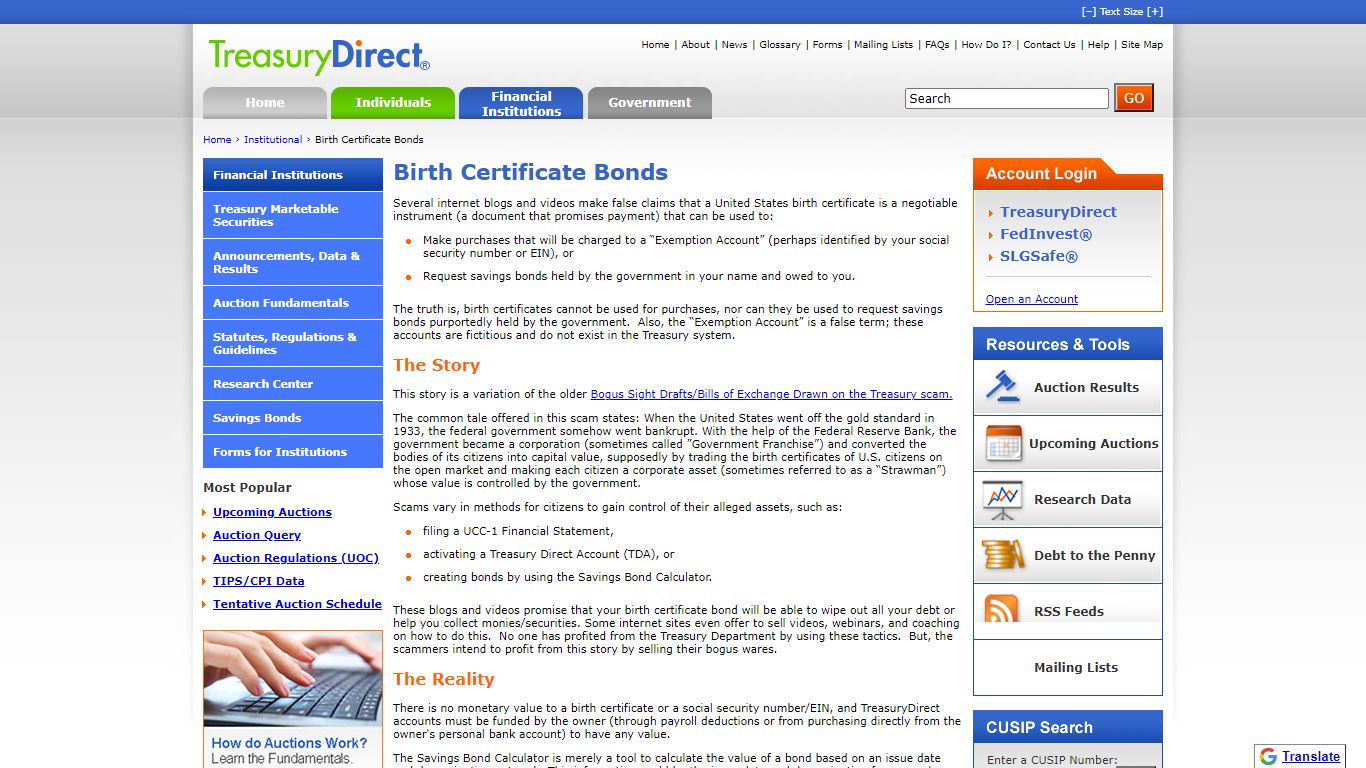
Task: Open the Glossary link
Action: point(780,44)
